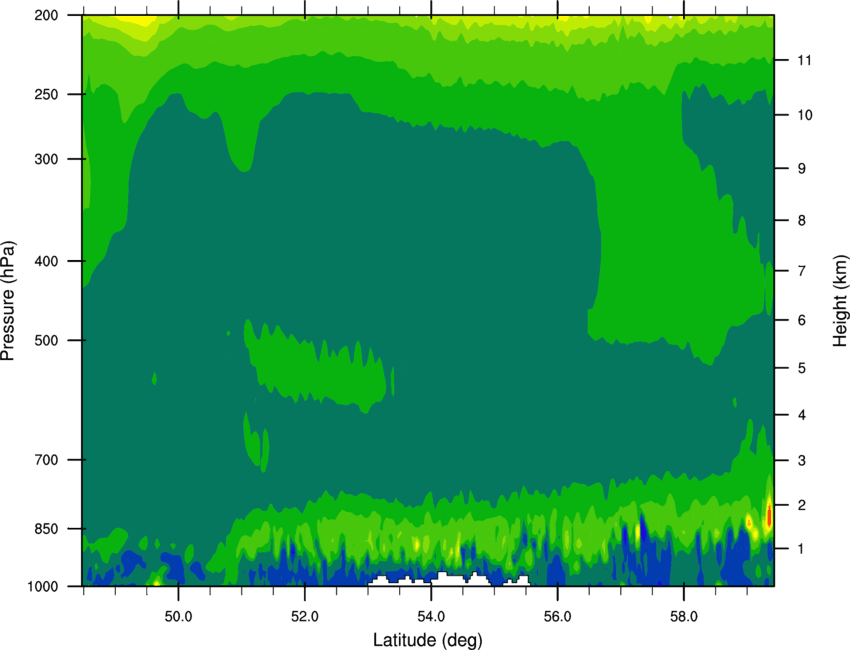850x650 pixels.
Task: Select the 400 pressure tick label
Action: (46, 261)
